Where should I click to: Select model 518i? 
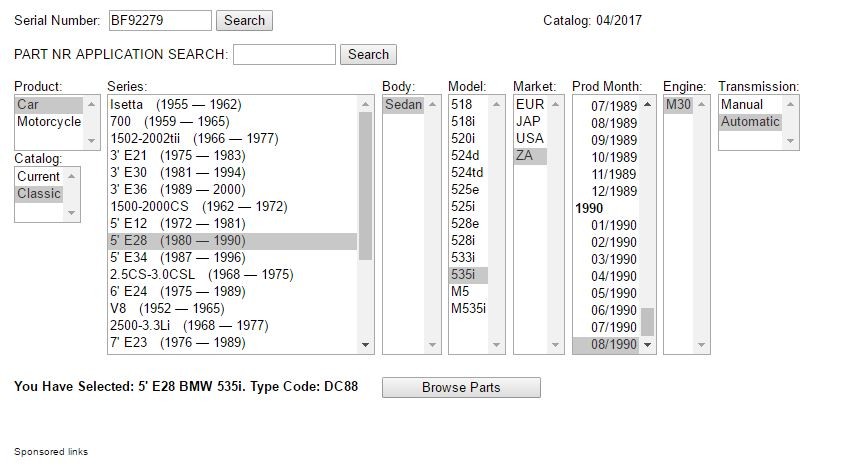click(468, 121)
